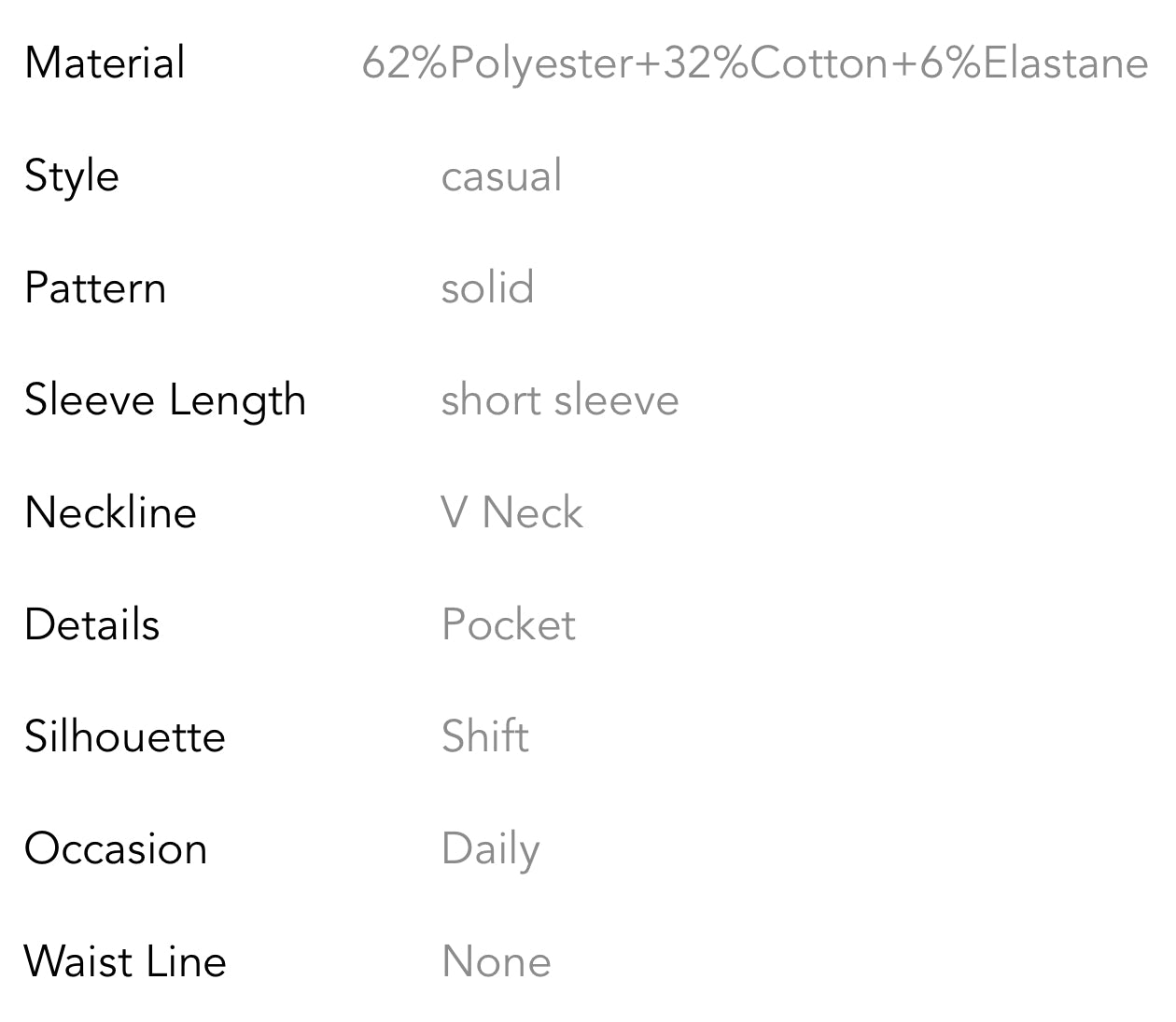The width and height of the screenshot is (1176, 1022).
Task: Click the Occasion label
Action: coord(116,849)
